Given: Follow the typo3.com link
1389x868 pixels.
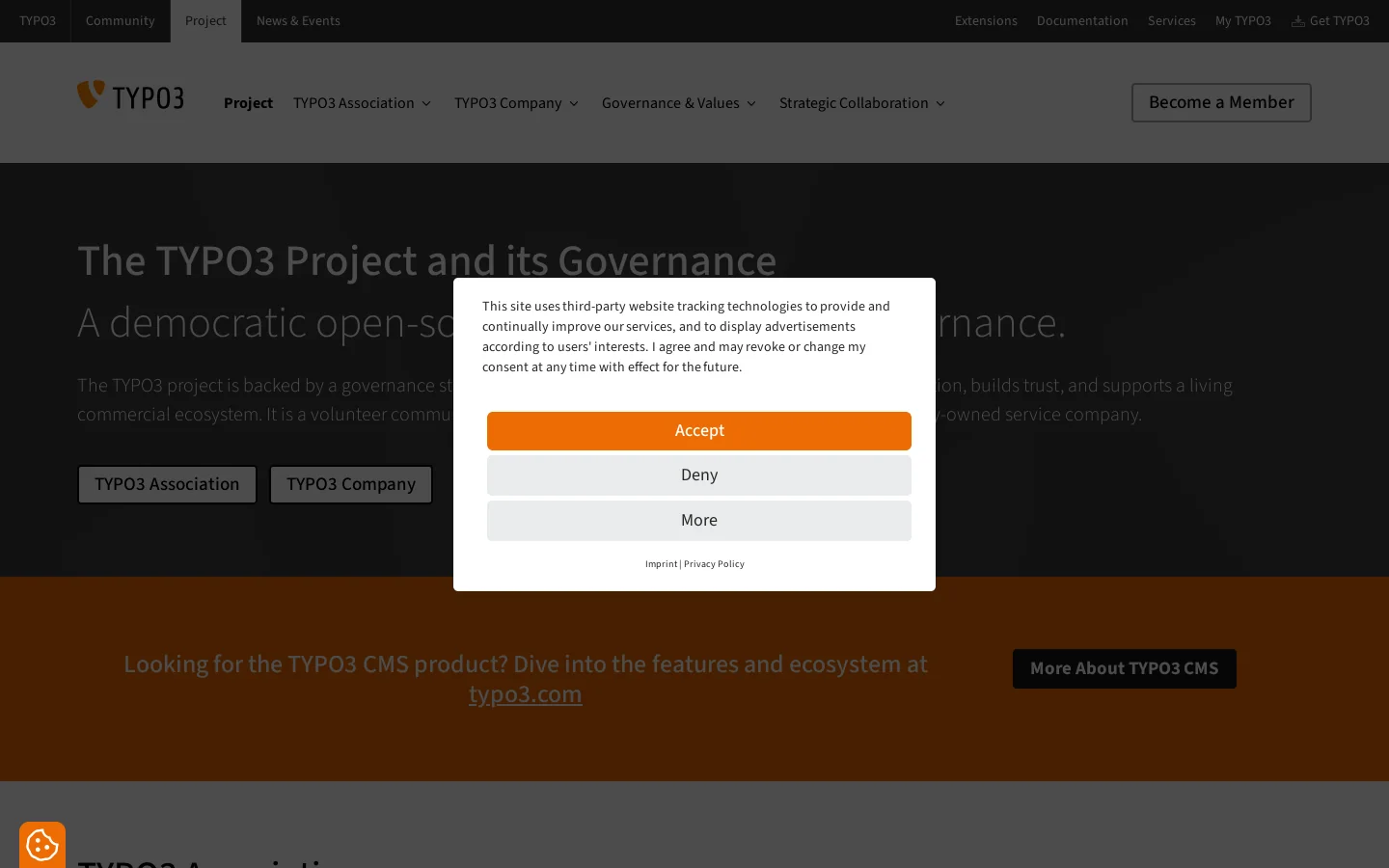Looking at the screenshot, I should tap(526, 694).
